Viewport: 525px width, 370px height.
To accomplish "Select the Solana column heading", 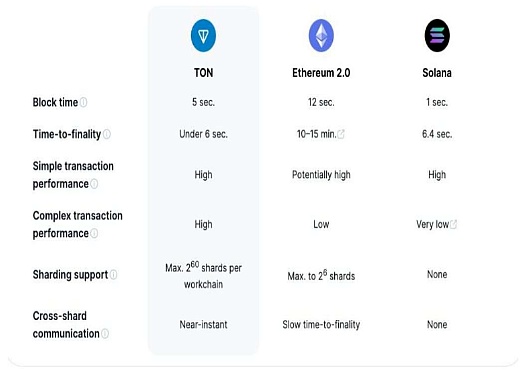I will (437, 73).
